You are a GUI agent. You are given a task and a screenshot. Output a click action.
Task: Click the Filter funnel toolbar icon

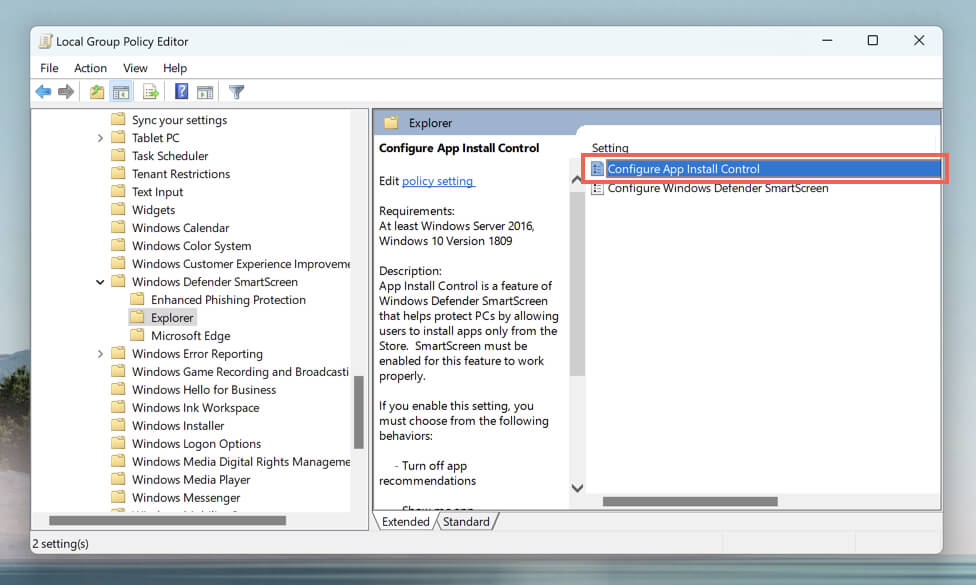click(x=236, y=92)
